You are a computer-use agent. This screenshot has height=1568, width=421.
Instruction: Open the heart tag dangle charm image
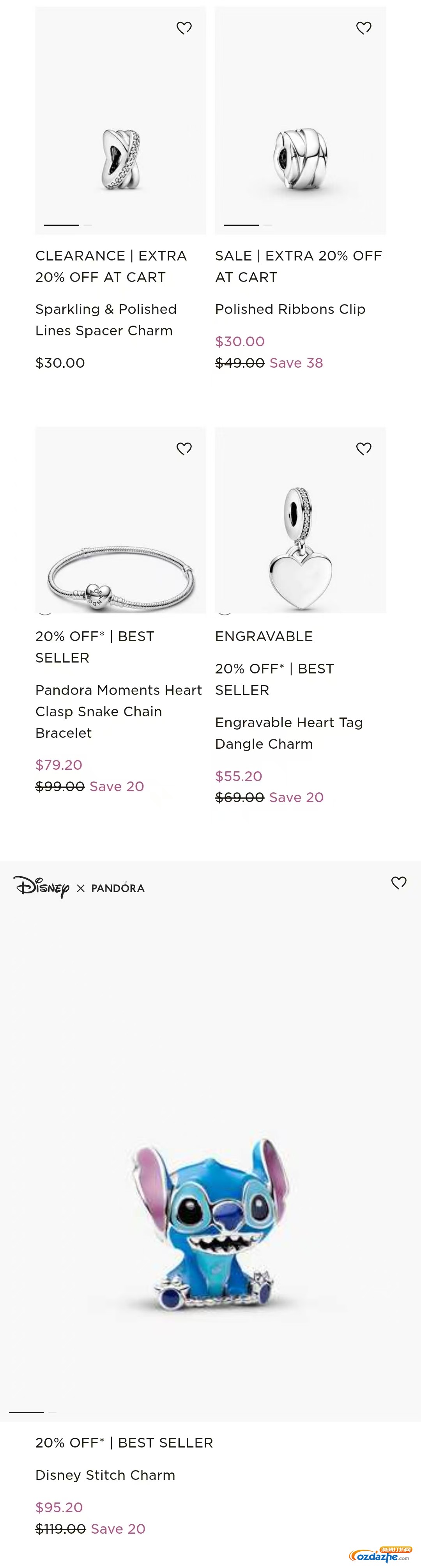click(x=300, y=520)
